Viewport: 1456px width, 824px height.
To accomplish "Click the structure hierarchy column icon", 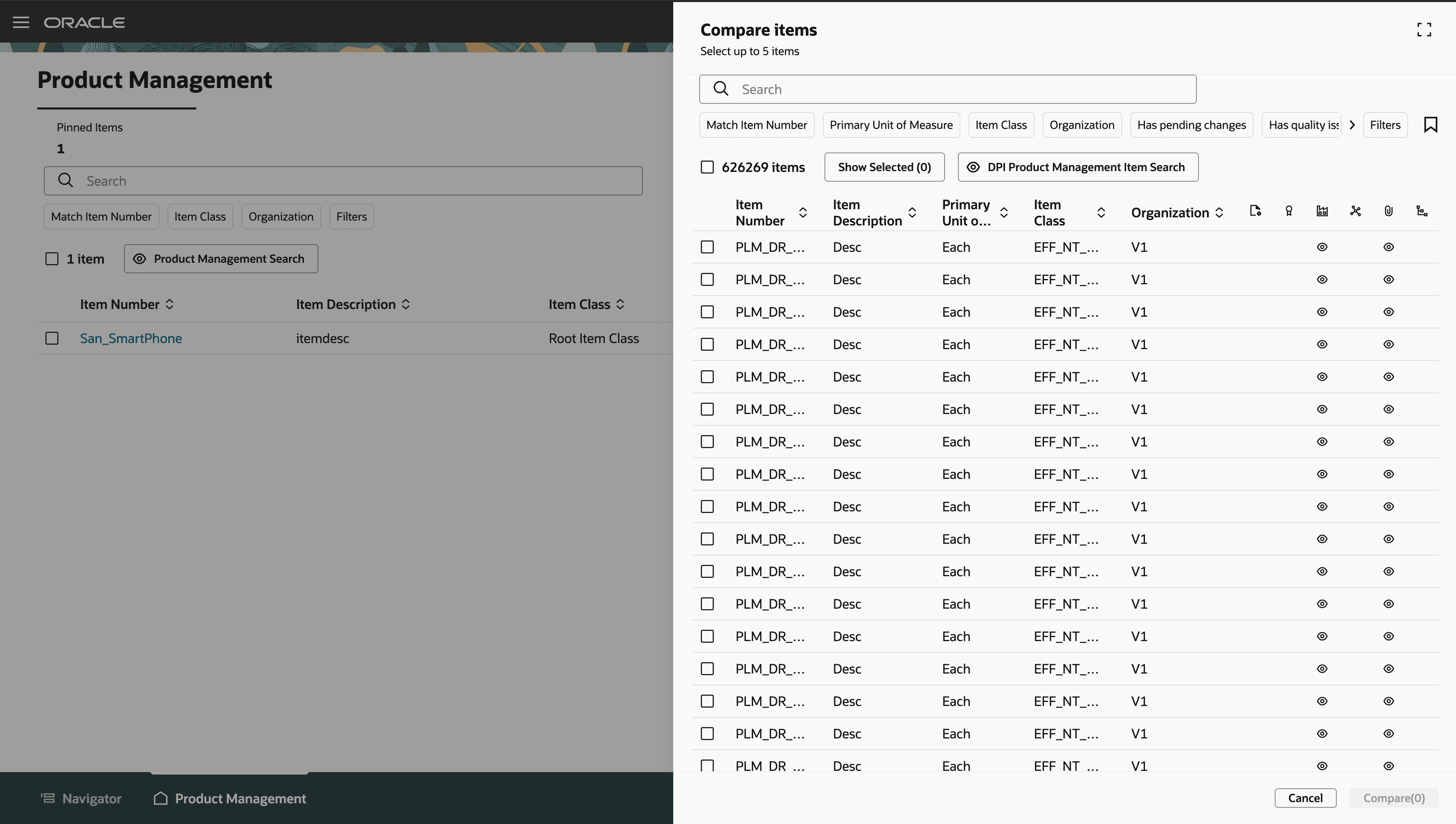I will click(1422, 211).
